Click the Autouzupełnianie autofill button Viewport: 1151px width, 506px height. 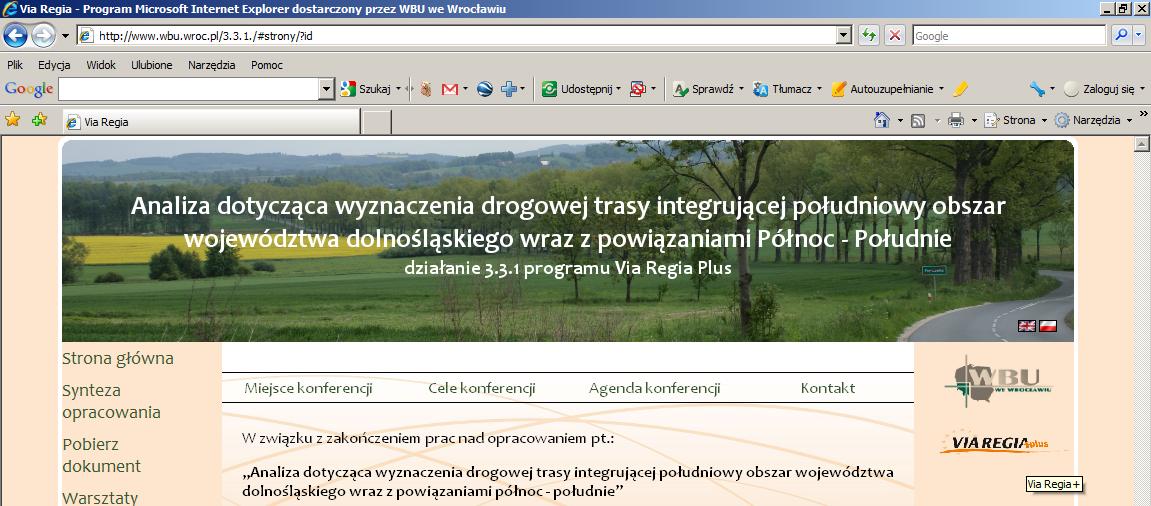pyautogui.click(x=882, y=89)
